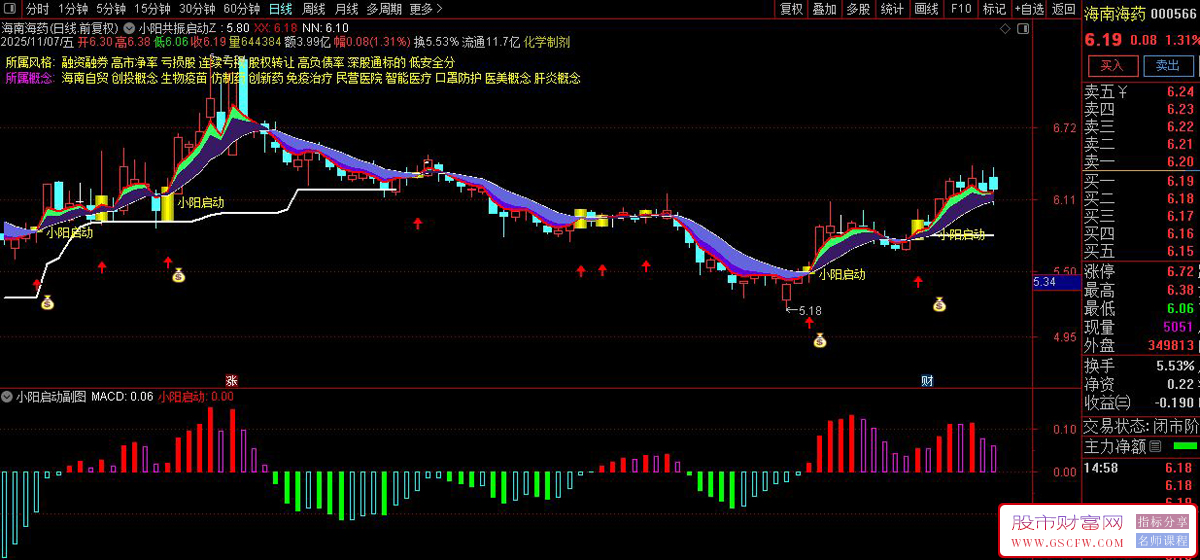Image resolution: width=1200 pixels, height=560 pixels.
Task: Click the 肝炎概念 concept tag
Action: click(558, 78)
